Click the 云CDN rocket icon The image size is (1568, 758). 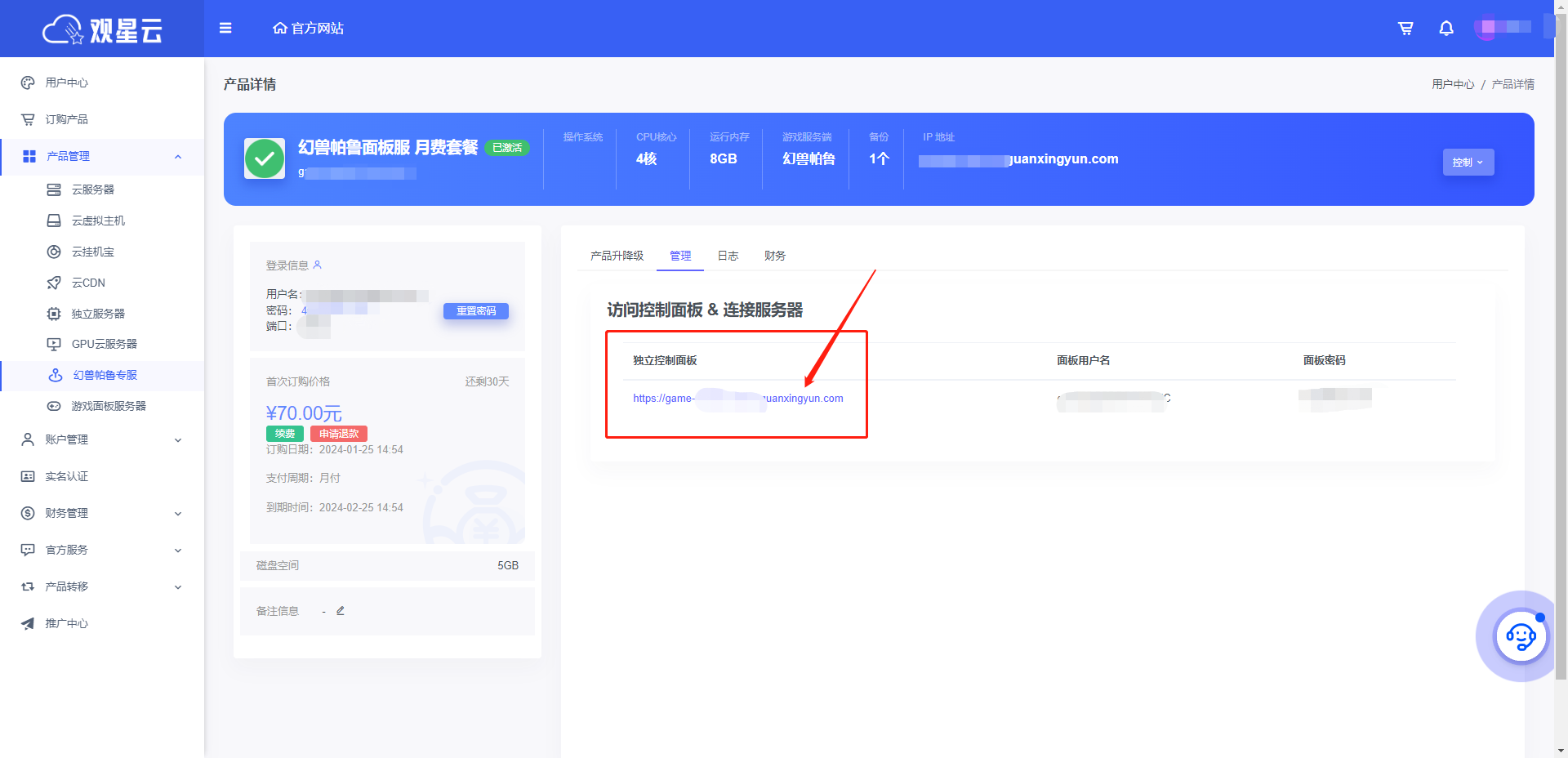coord(54,283)
